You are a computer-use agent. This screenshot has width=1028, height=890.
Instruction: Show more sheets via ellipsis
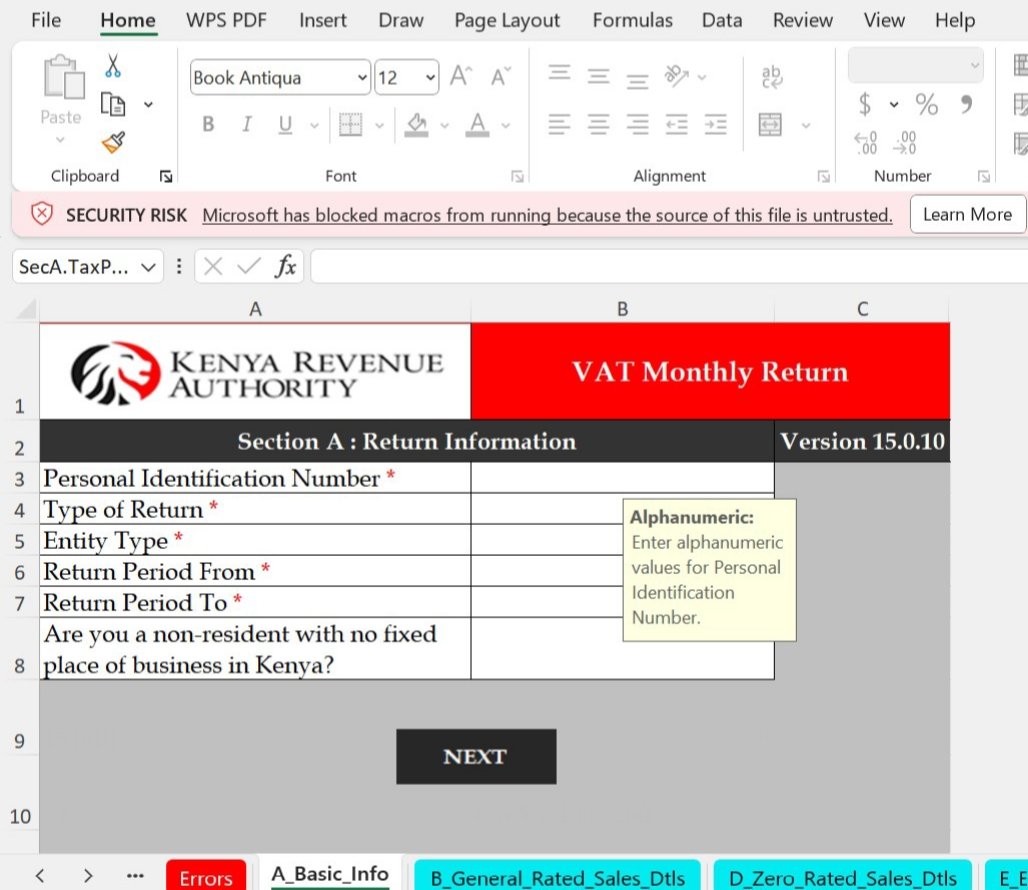click(135, 876)
